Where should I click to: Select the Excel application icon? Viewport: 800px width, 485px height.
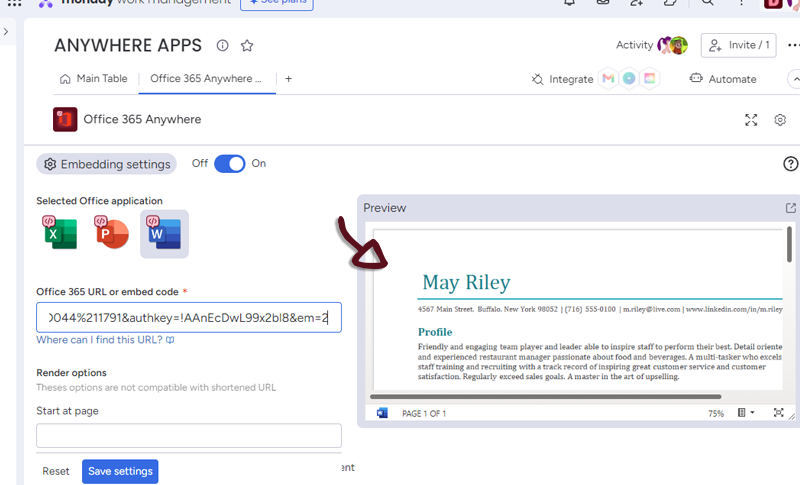(60, 233)
